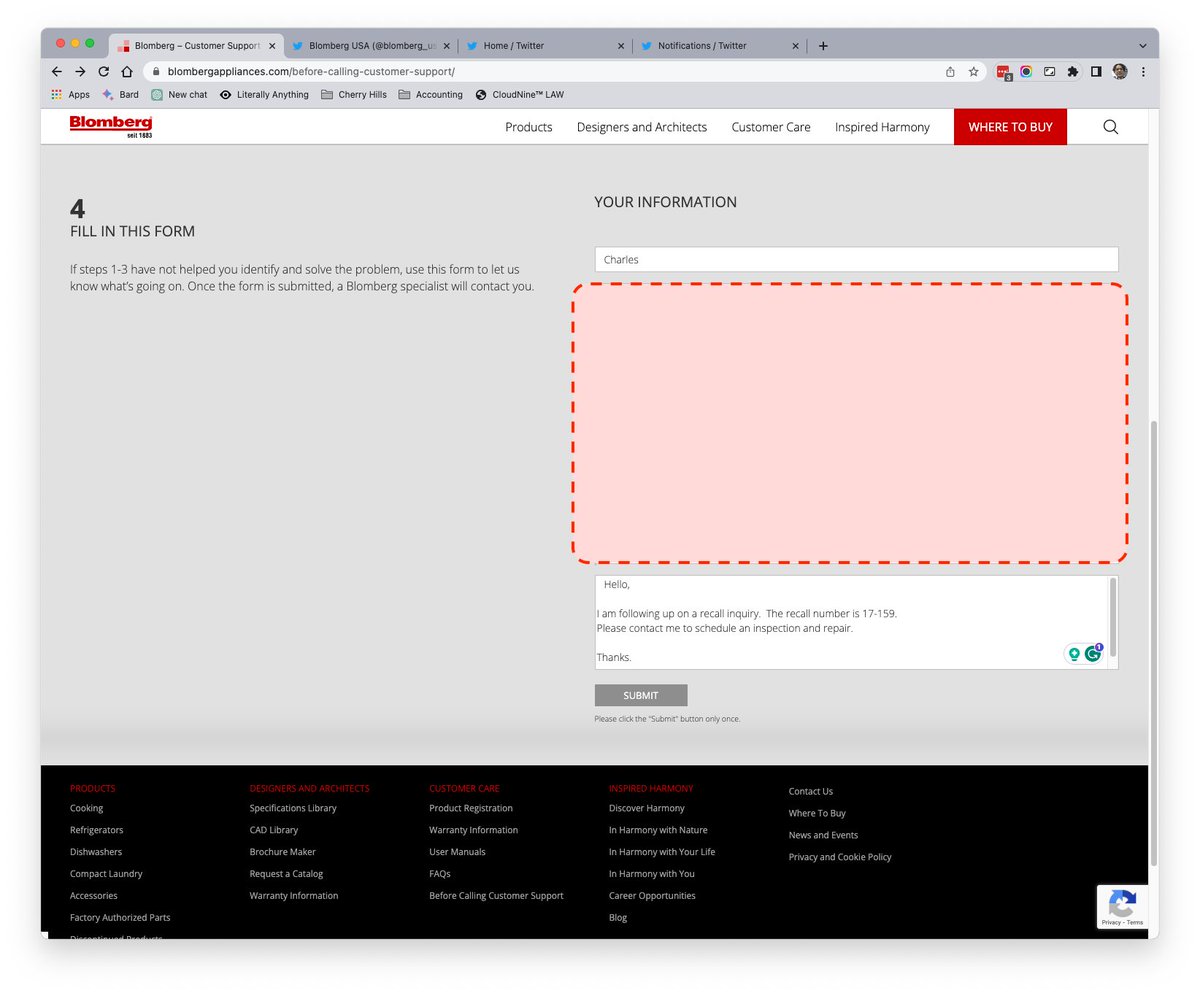Toggle the browser side panel

[x=1096, y=72]
